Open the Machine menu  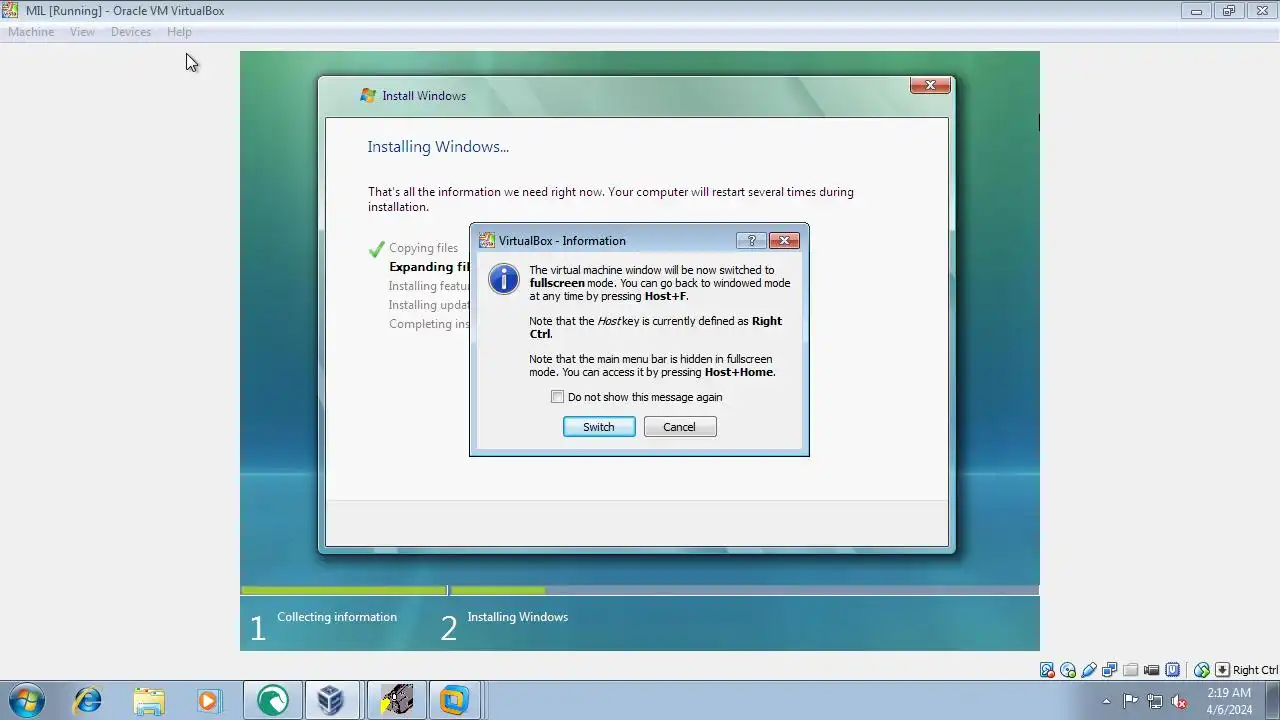point(31,32)
